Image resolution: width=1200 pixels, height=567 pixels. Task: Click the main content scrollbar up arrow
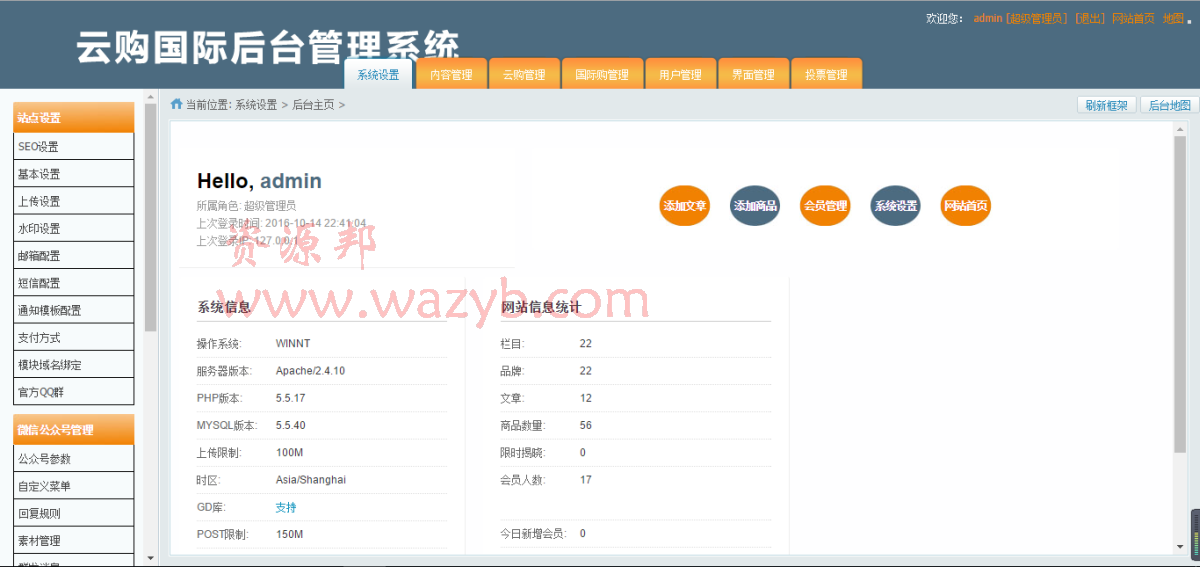(x=1180, y=129)
